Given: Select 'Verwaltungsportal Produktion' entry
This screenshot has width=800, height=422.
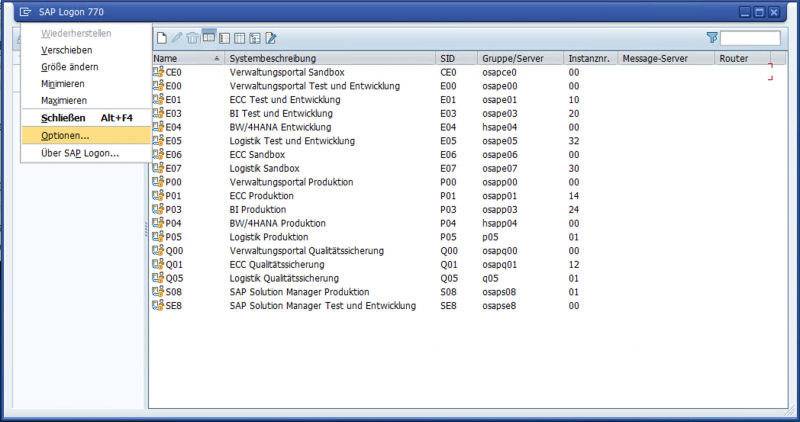Looking at the screenshot, I should click(x=291, y=182).
